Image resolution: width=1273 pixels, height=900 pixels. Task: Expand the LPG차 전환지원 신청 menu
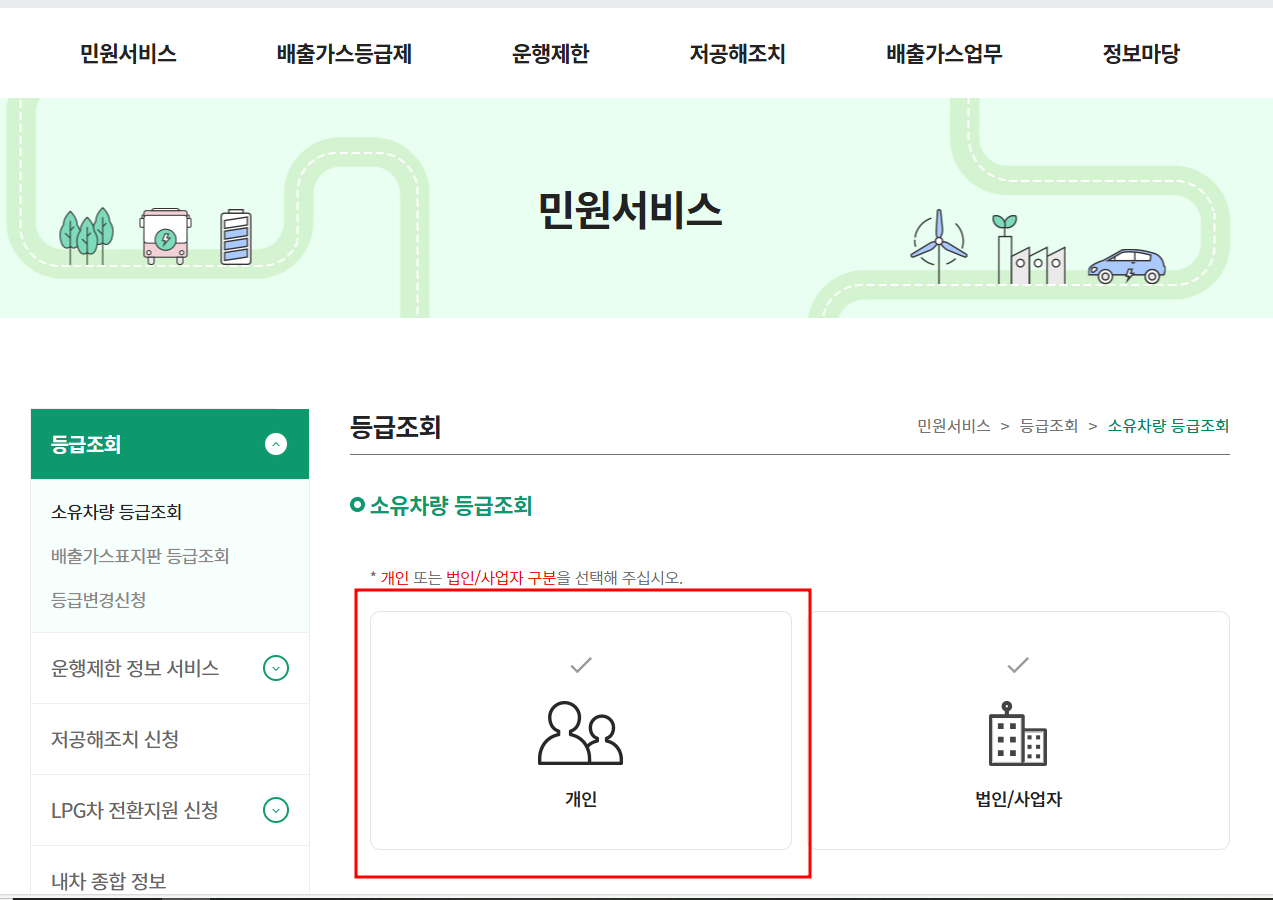[x=275, y=810]
